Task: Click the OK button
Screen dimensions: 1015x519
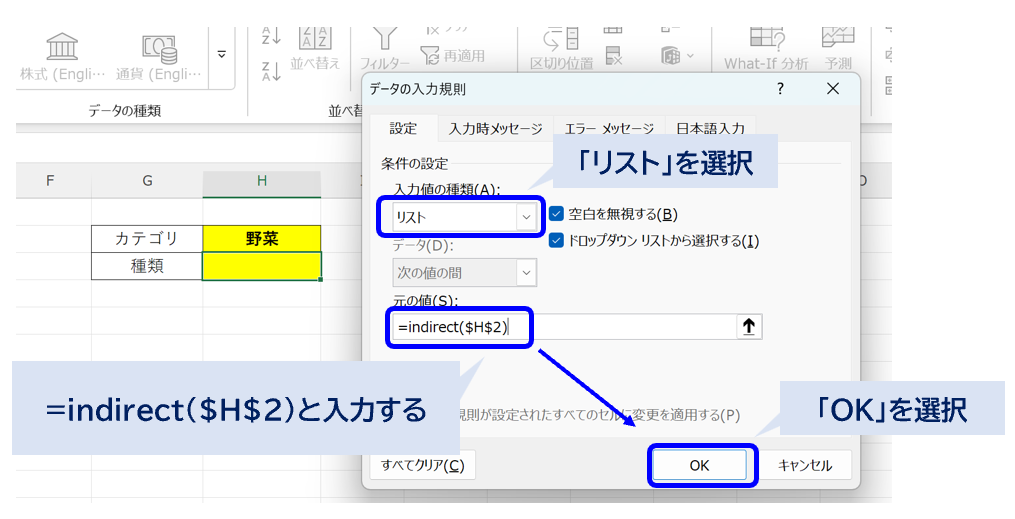Action: pos(699,465)
